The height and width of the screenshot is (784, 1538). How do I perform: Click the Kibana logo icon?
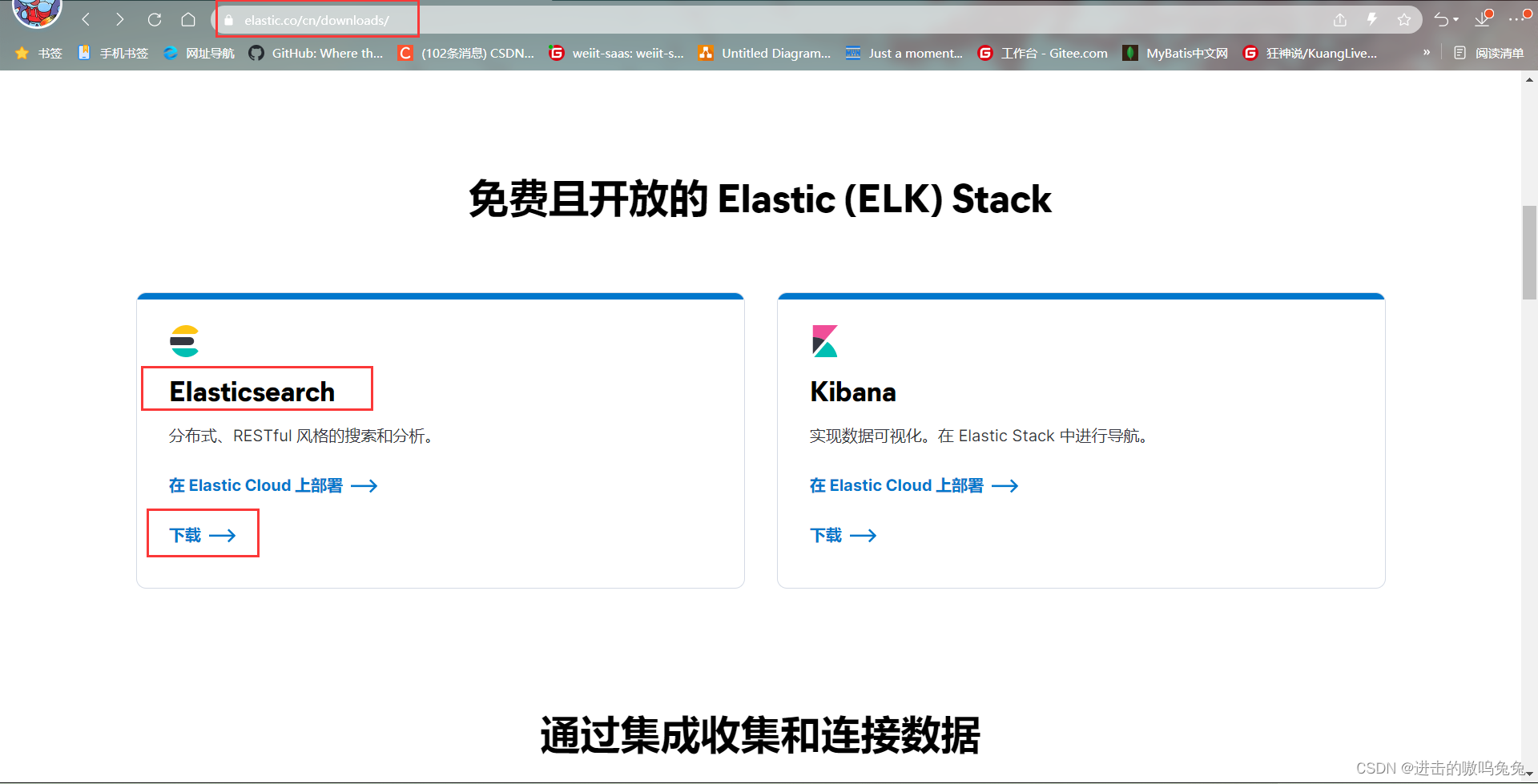coord(825,341)
